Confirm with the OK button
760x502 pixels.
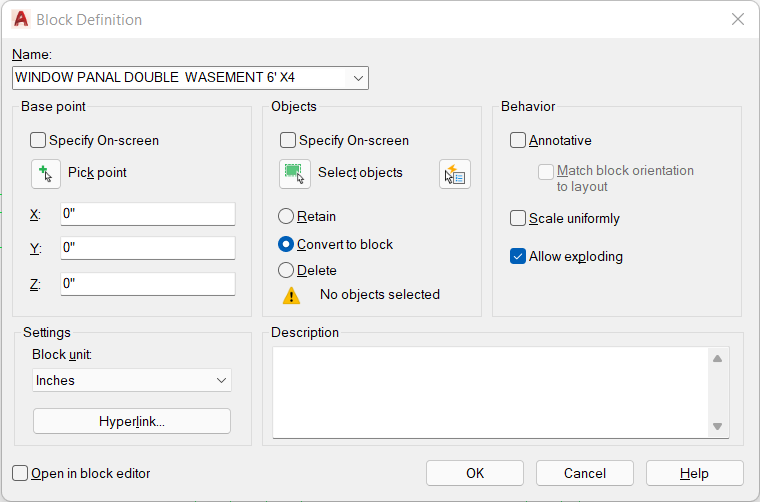coord(475,473)
